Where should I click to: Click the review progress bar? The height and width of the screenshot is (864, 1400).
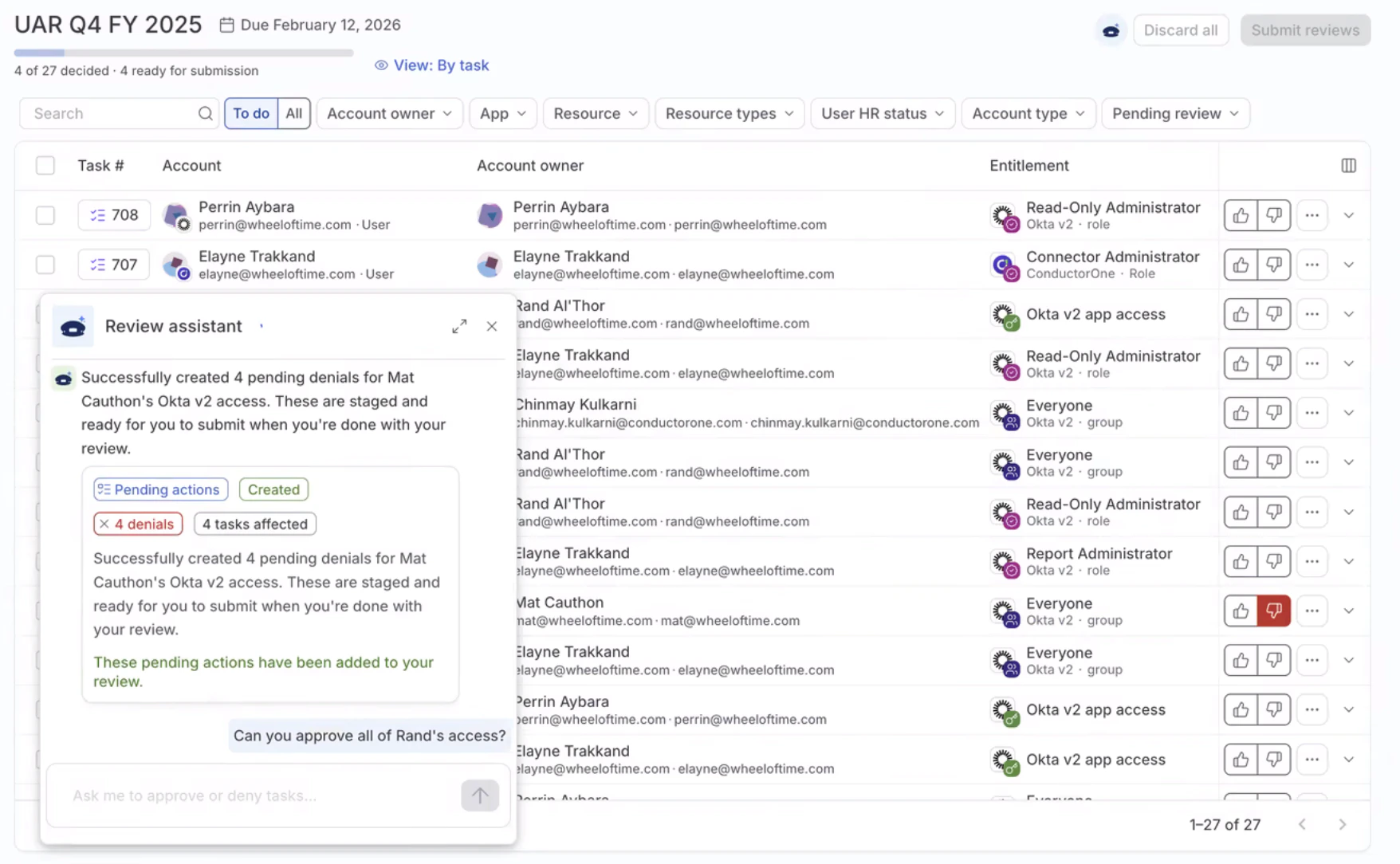183,51
